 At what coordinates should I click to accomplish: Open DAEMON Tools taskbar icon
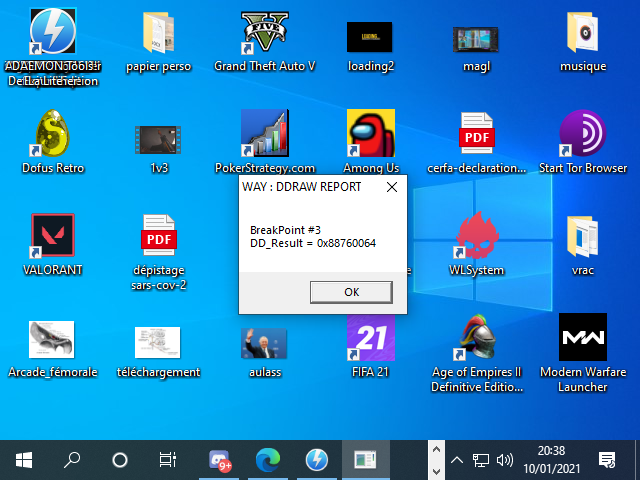(x=316, y=460)
